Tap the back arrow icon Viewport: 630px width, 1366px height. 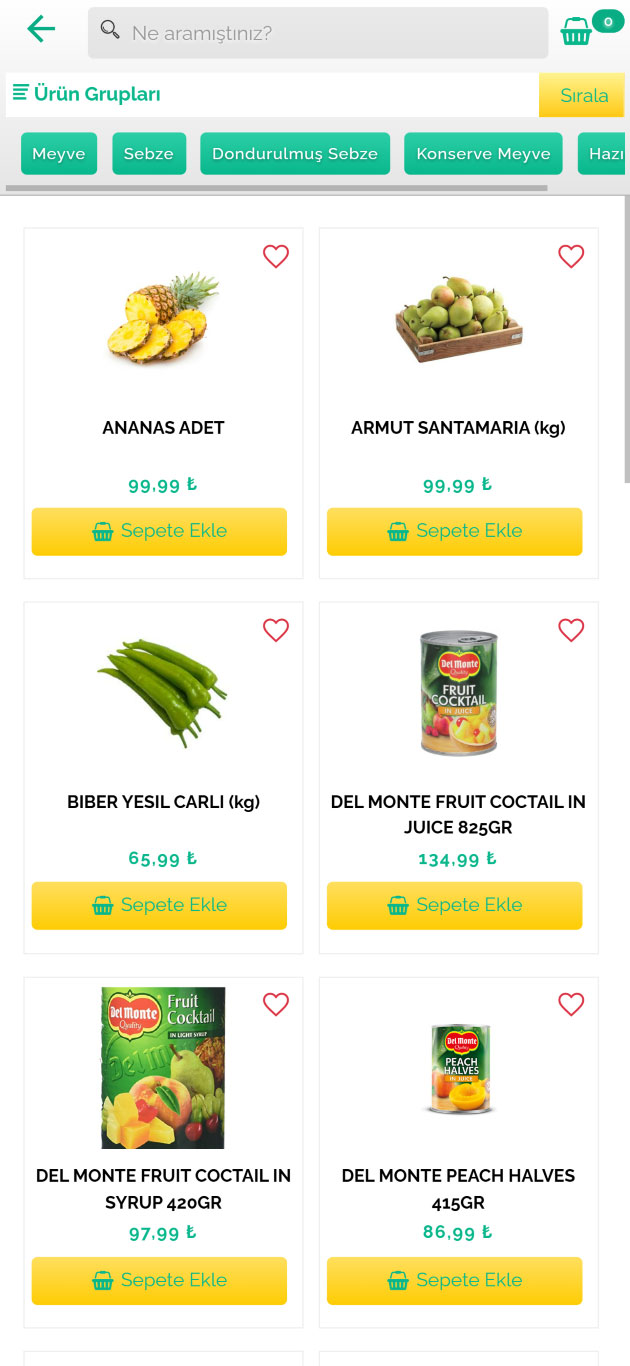pyautogui.click(x=41, y=30)
